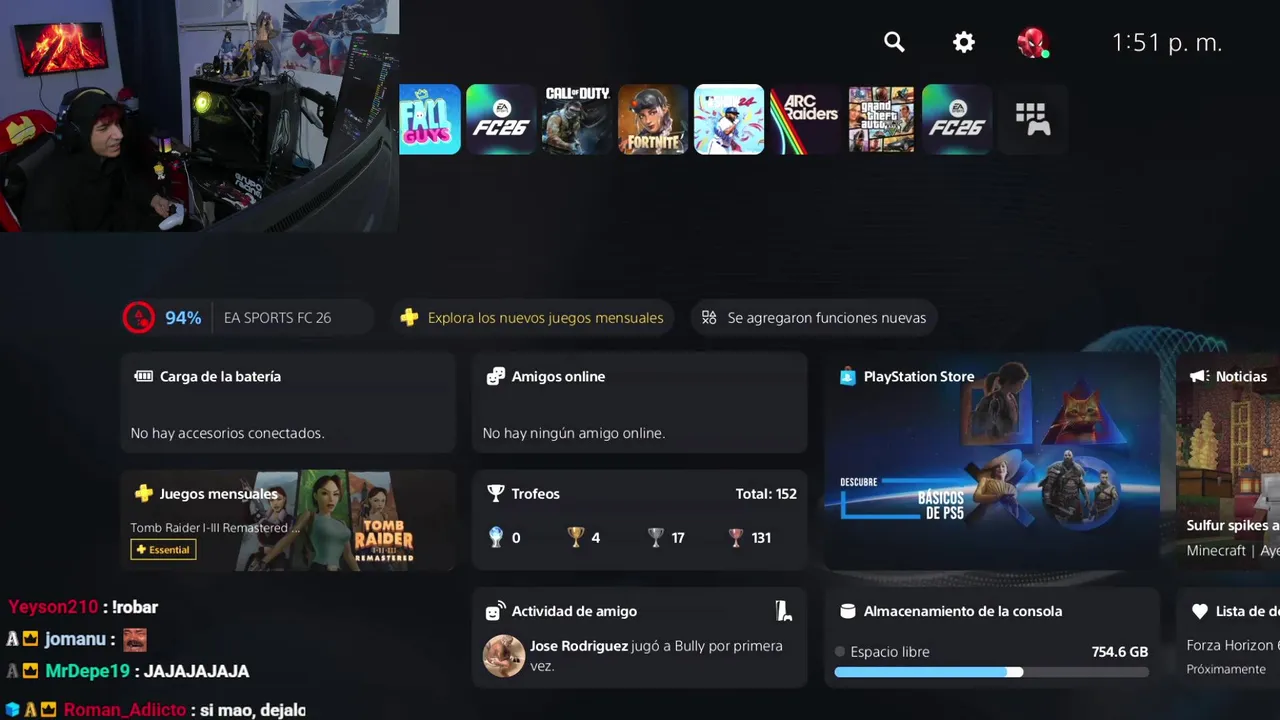Open the Amigos online card
Image resolution: width=1280 pixels, height=720 pixels.
point(640,403)
